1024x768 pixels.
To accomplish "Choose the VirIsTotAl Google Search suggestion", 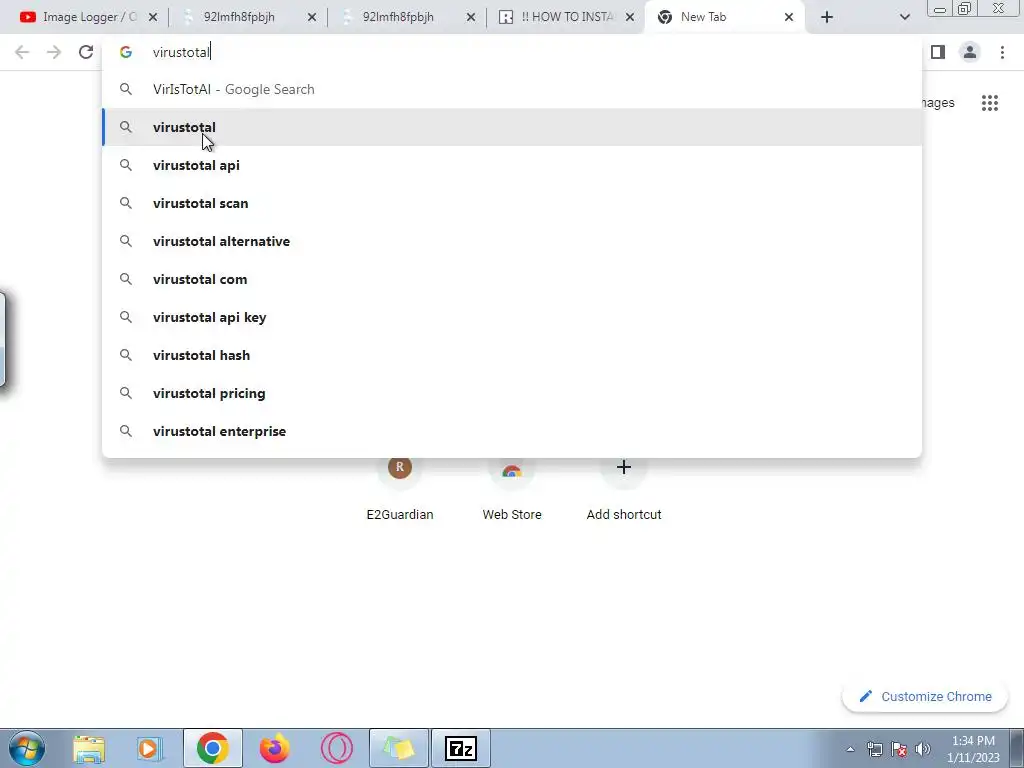I will (x=512, y=89).
